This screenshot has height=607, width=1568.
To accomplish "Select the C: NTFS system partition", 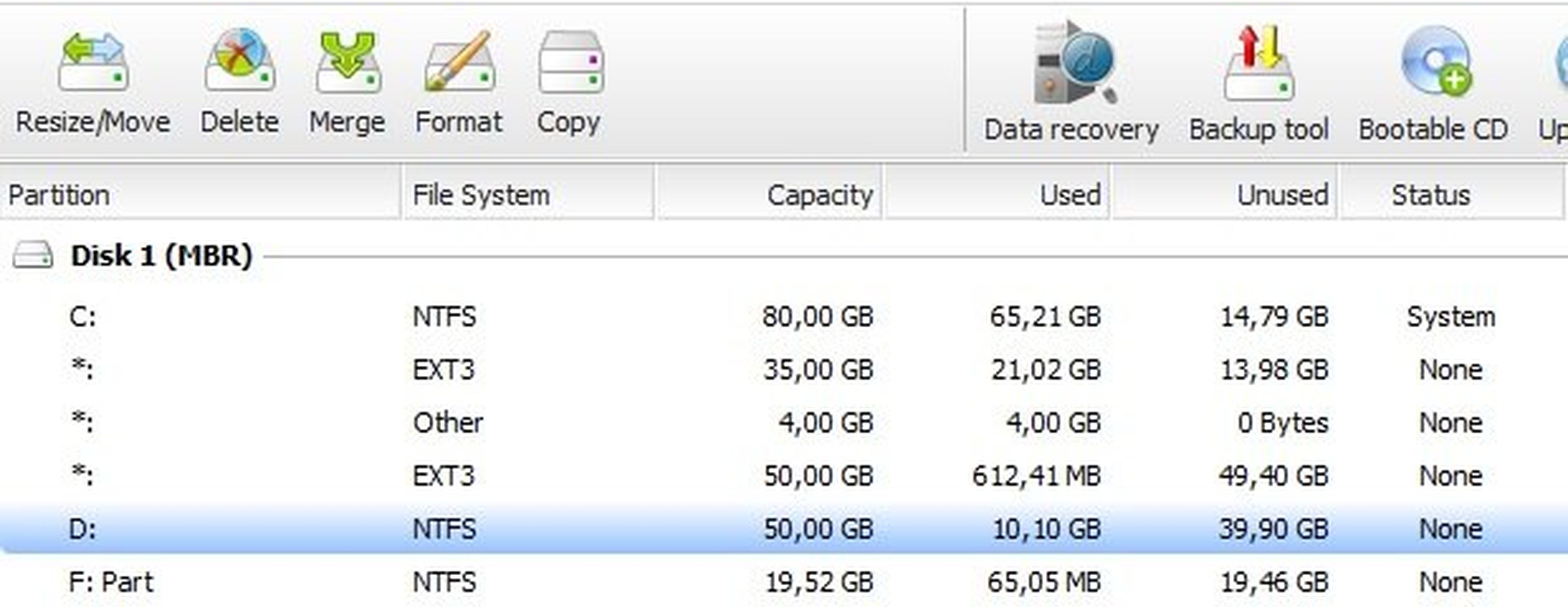I will pyautogui.click(x=784, y=317).
